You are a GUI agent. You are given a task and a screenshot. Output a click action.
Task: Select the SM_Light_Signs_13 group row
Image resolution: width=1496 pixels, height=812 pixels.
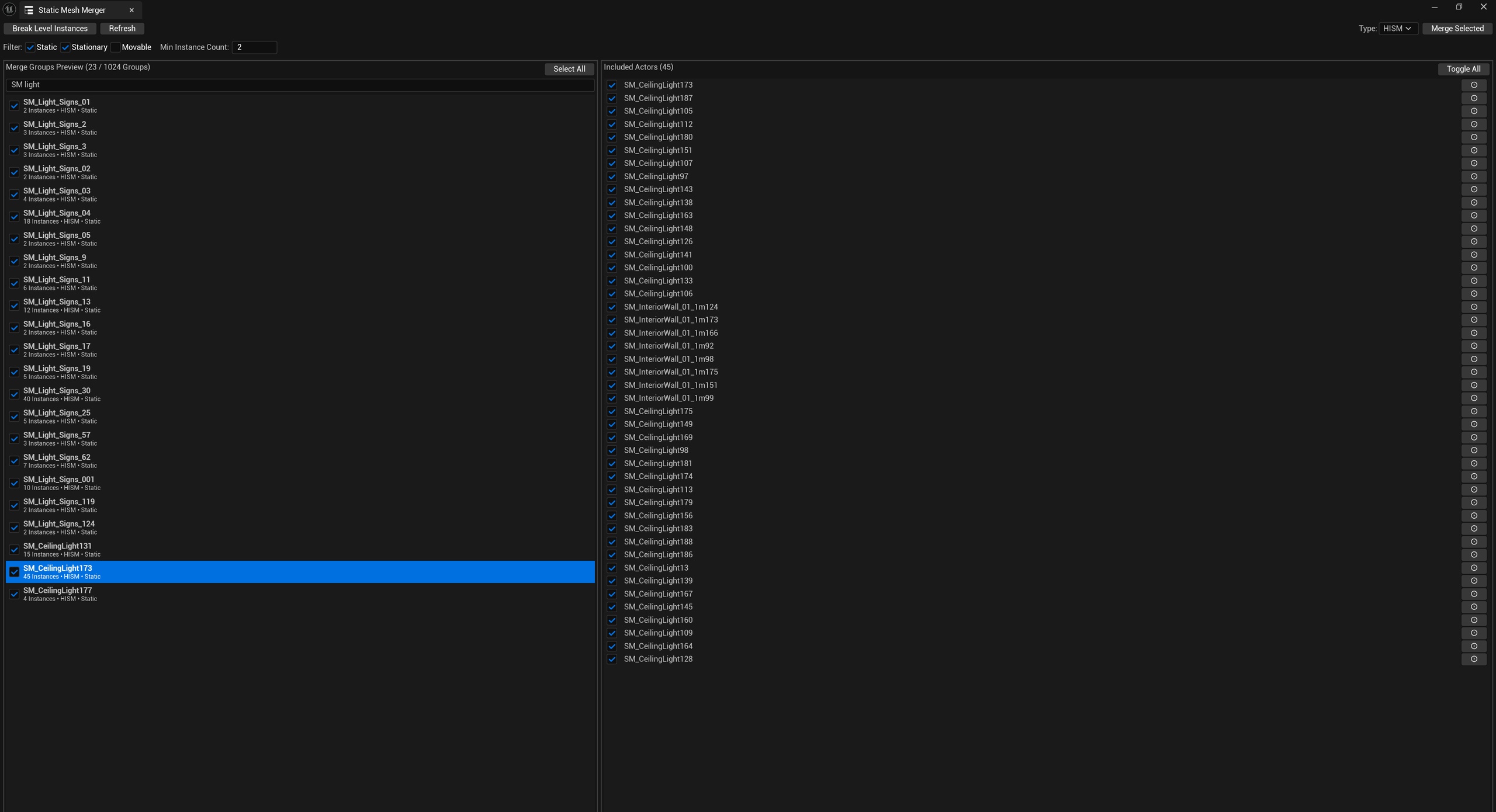tap(300, 306)
